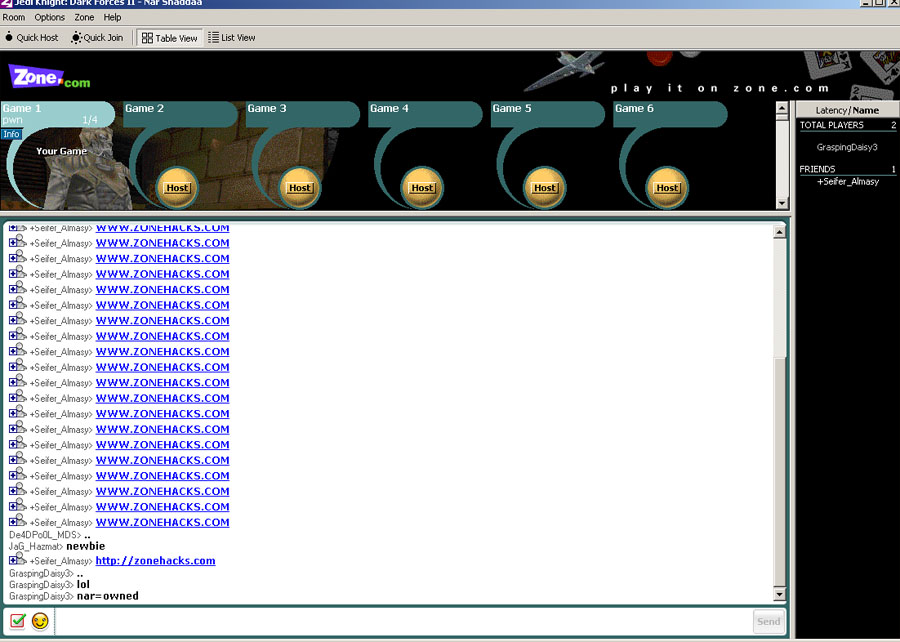Click the Host button for Game 5
The width and height of the screenshot is (900, 642).
pos(545,188)
